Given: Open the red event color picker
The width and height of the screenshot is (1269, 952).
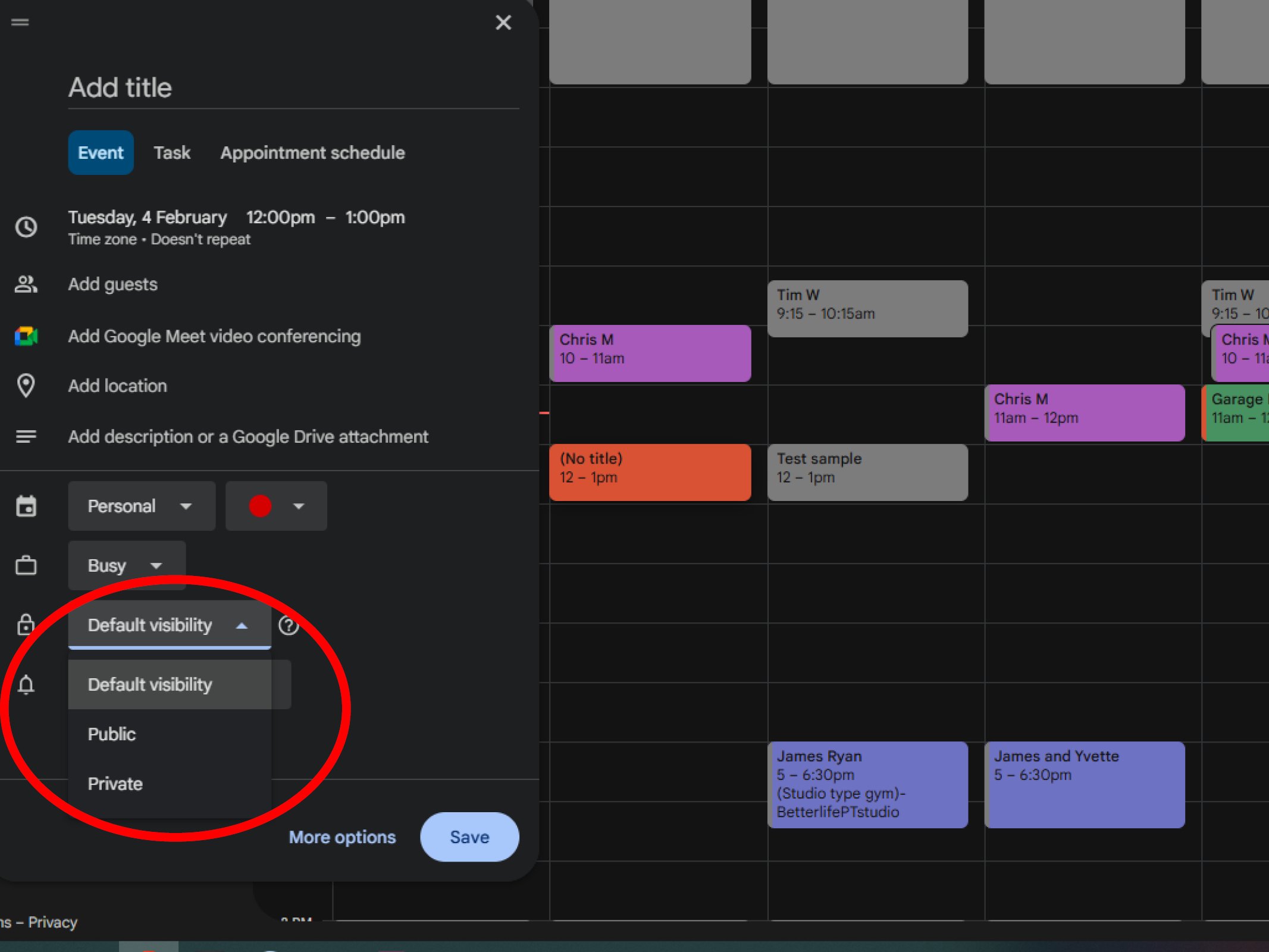Looking at the screenshot, I should click(x=276, y=506).
